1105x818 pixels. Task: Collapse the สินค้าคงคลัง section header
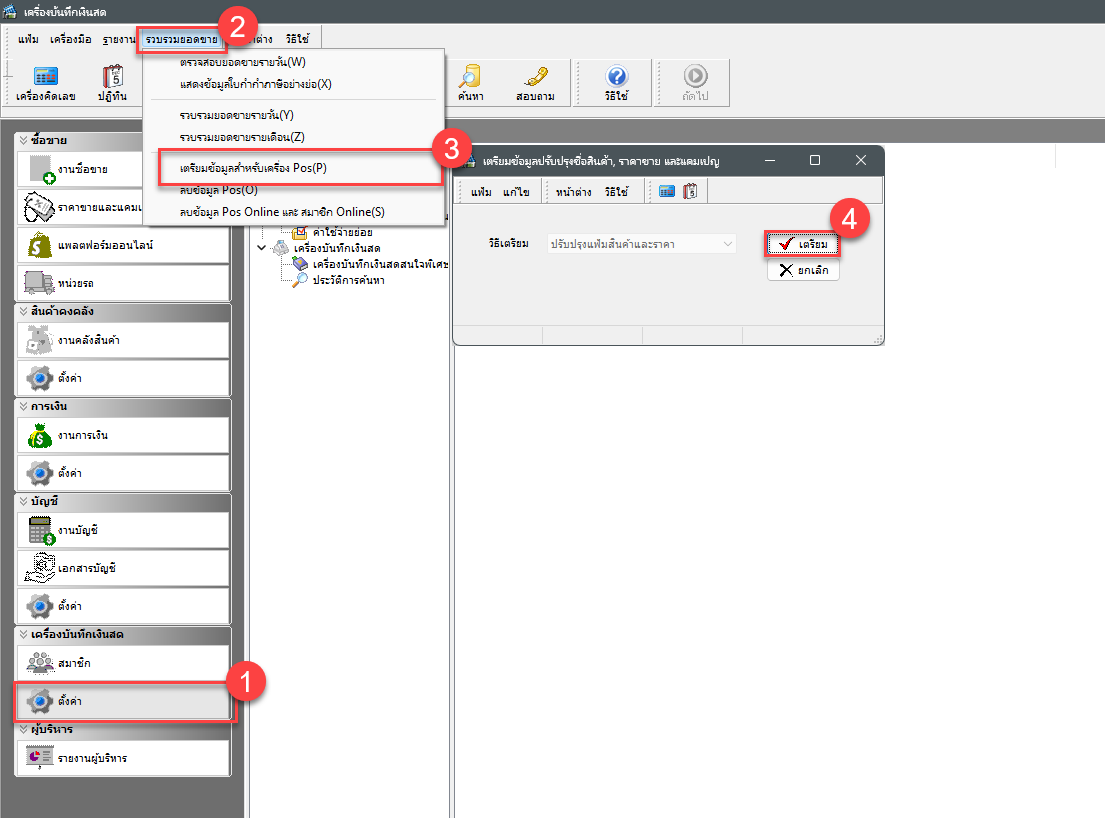(x=23, y=310)
